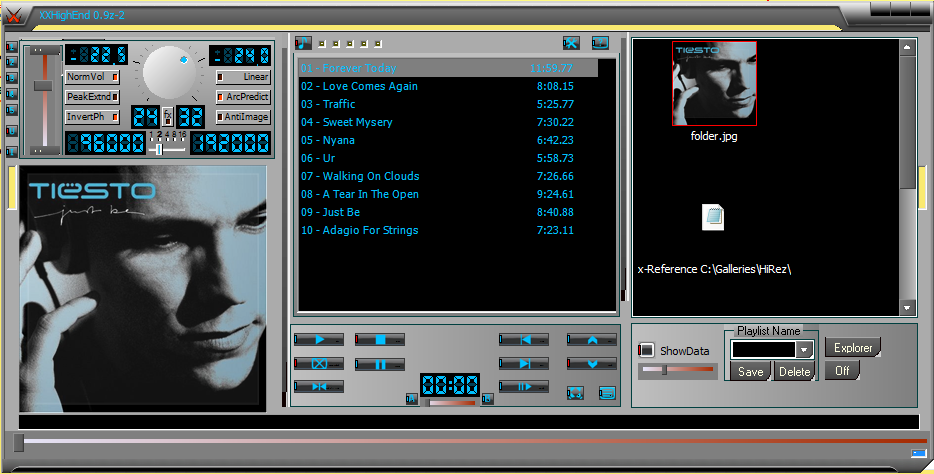Click the U side button
The width and height of the screenshot is (934, 474).
tap(11, 131)
